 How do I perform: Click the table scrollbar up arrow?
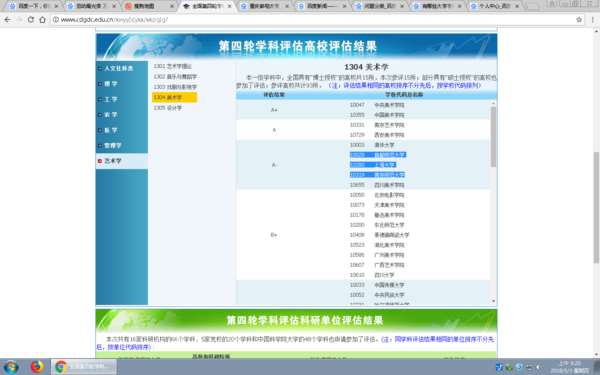pyautogui.click(x=493, y=103)
